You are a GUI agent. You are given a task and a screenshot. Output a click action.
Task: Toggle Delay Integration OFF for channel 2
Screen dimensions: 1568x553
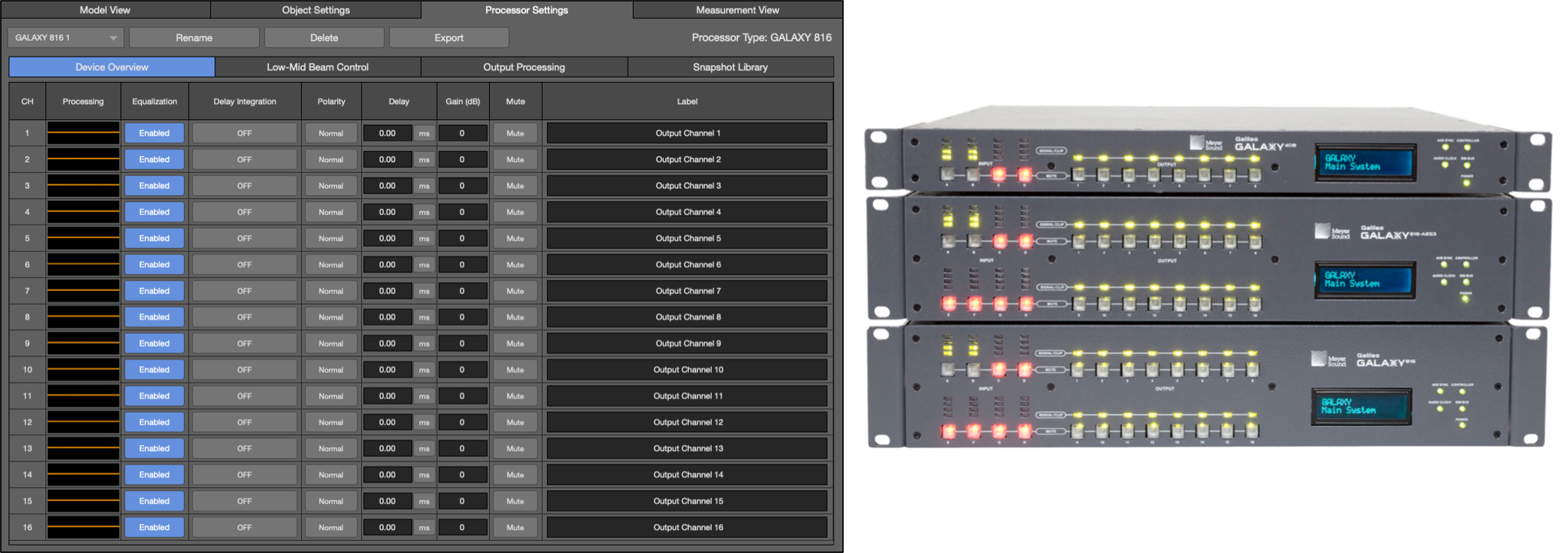pyautogui.click(x=244, y=159)
